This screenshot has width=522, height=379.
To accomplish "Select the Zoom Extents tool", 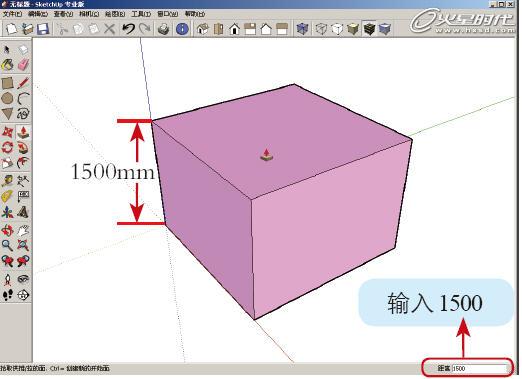I will [23, 246].
